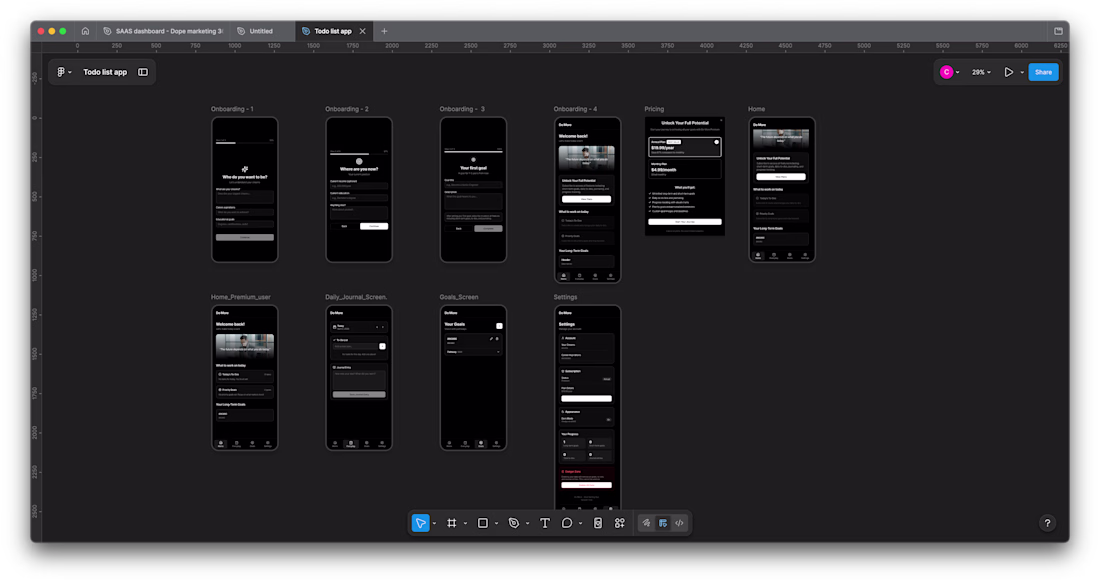Viewport: 1100px width, 583px height.
Task: Switch to Draw mode
Action: [646, 523]
